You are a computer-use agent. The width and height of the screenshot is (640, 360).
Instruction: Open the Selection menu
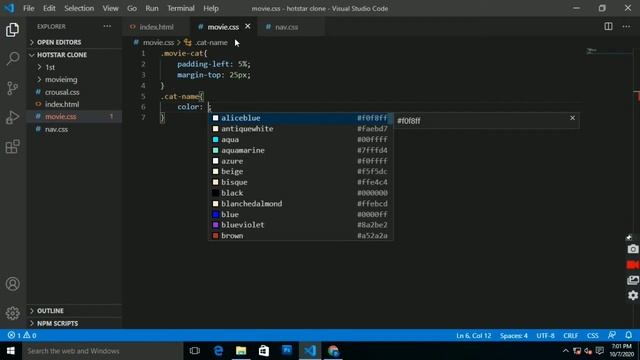coord(79,8)
